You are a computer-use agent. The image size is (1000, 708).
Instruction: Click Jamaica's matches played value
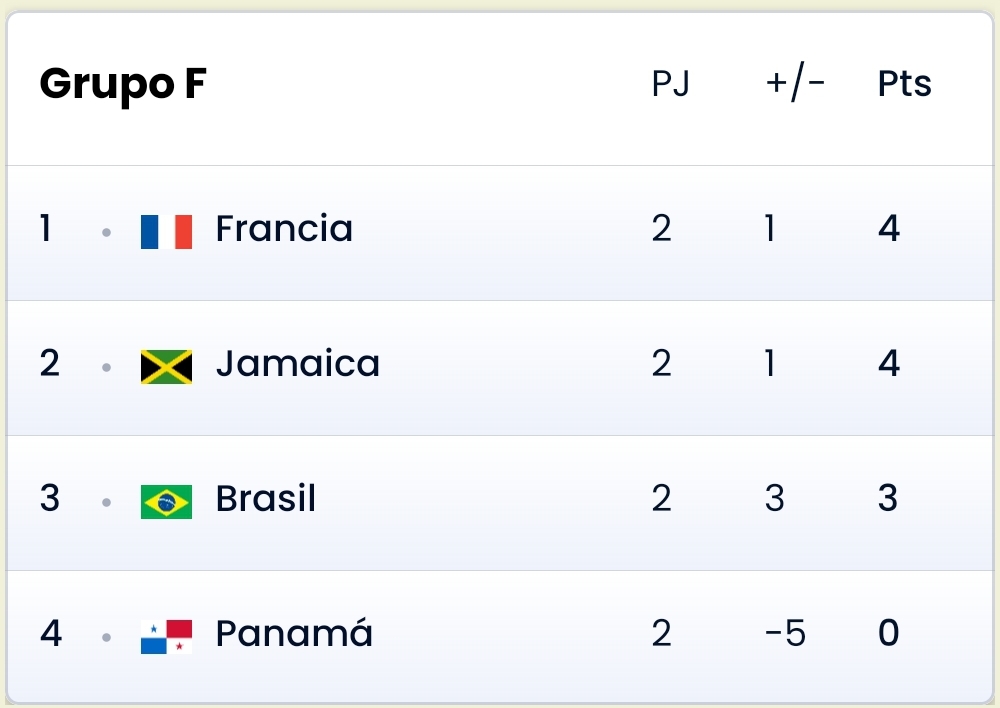tap(661, 364)
